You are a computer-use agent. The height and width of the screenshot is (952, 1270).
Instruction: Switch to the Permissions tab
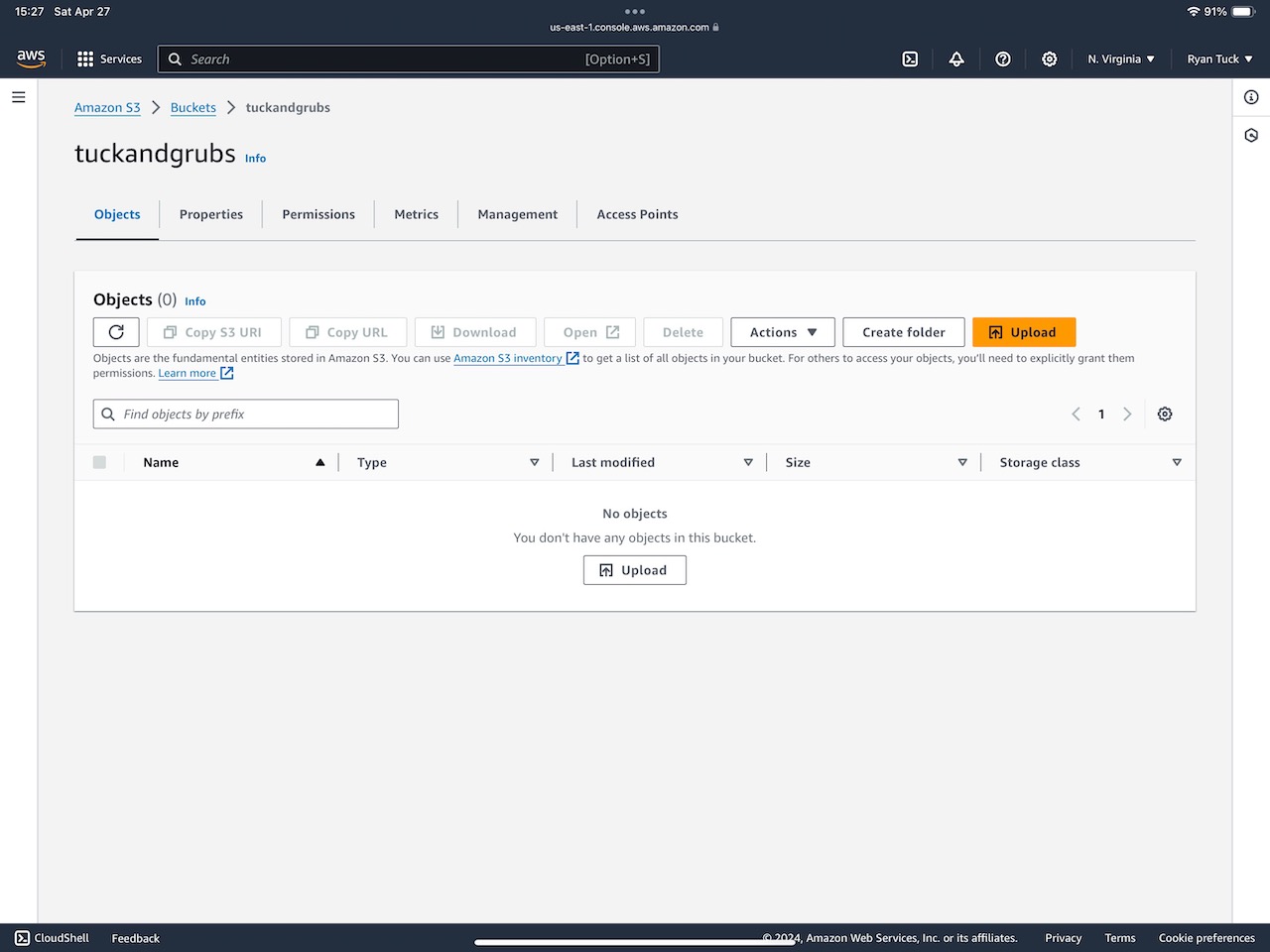point(318,214)
